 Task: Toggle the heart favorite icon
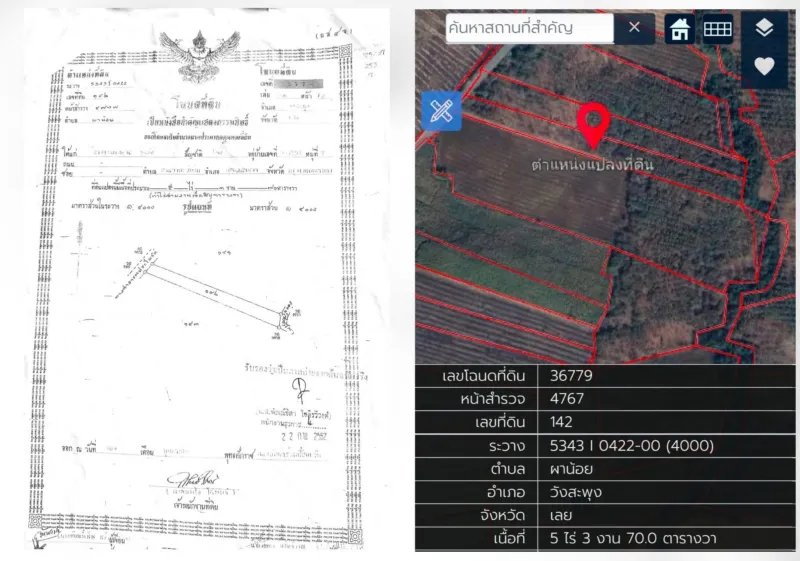[x=764, y=66]
